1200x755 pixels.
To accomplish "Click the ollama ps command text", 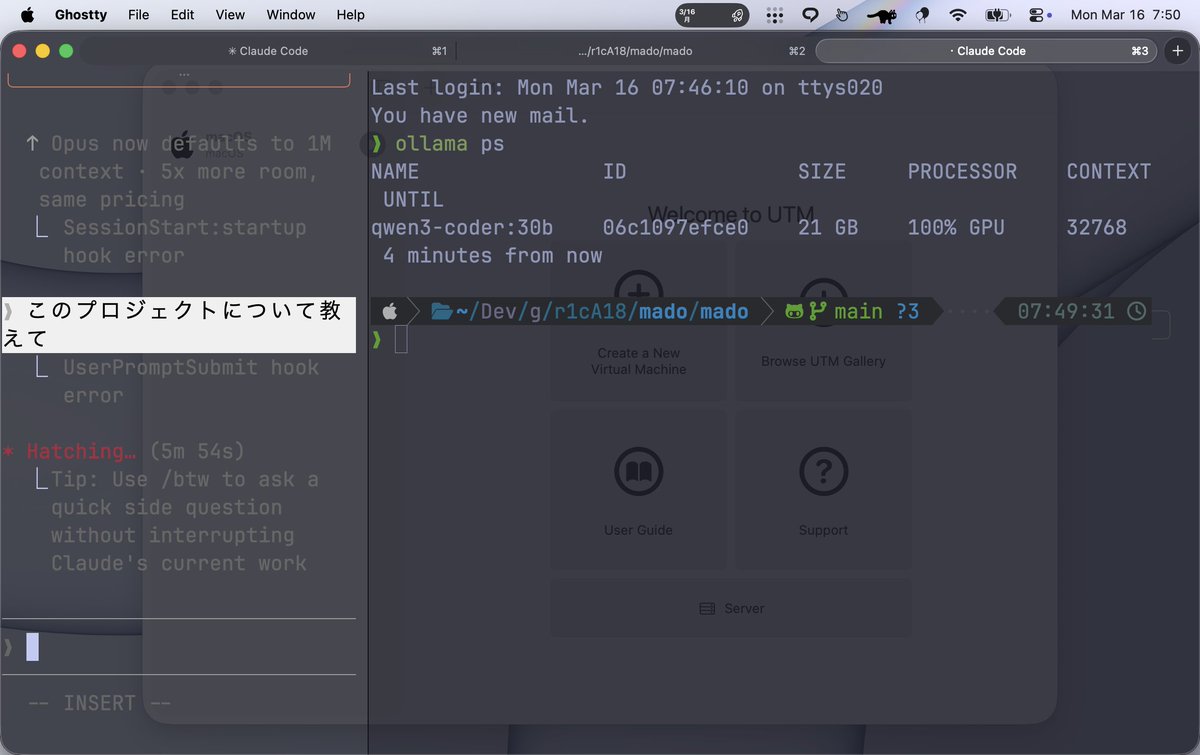I will (450, 144).
